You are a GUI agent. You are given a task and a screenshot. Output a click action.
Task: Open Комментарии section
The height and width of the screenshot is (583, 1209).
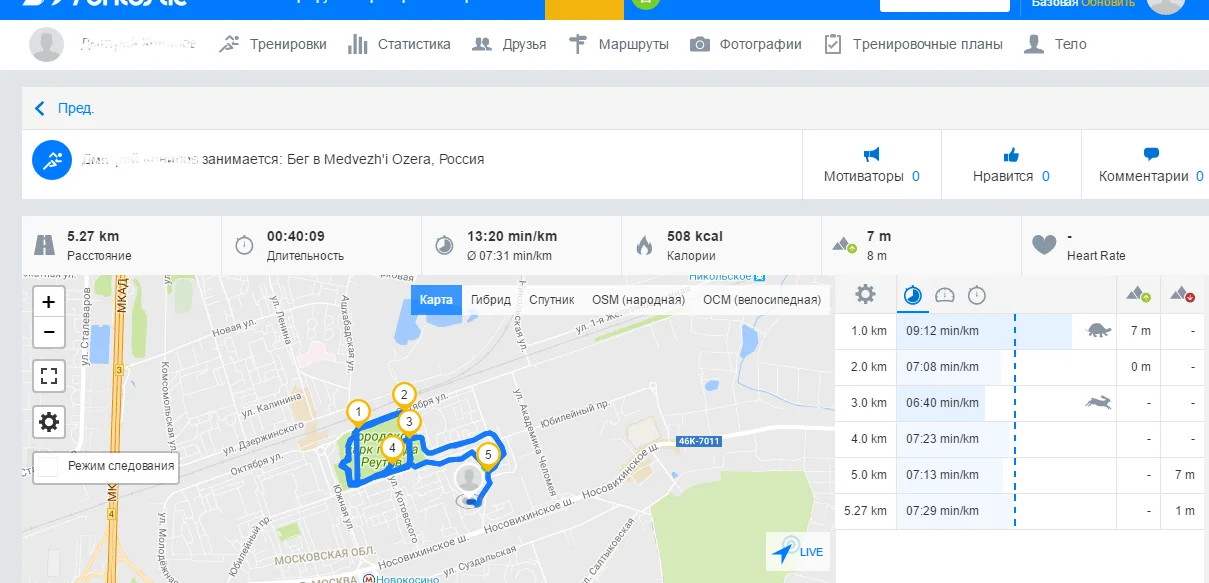click(x=1151, y=166)
